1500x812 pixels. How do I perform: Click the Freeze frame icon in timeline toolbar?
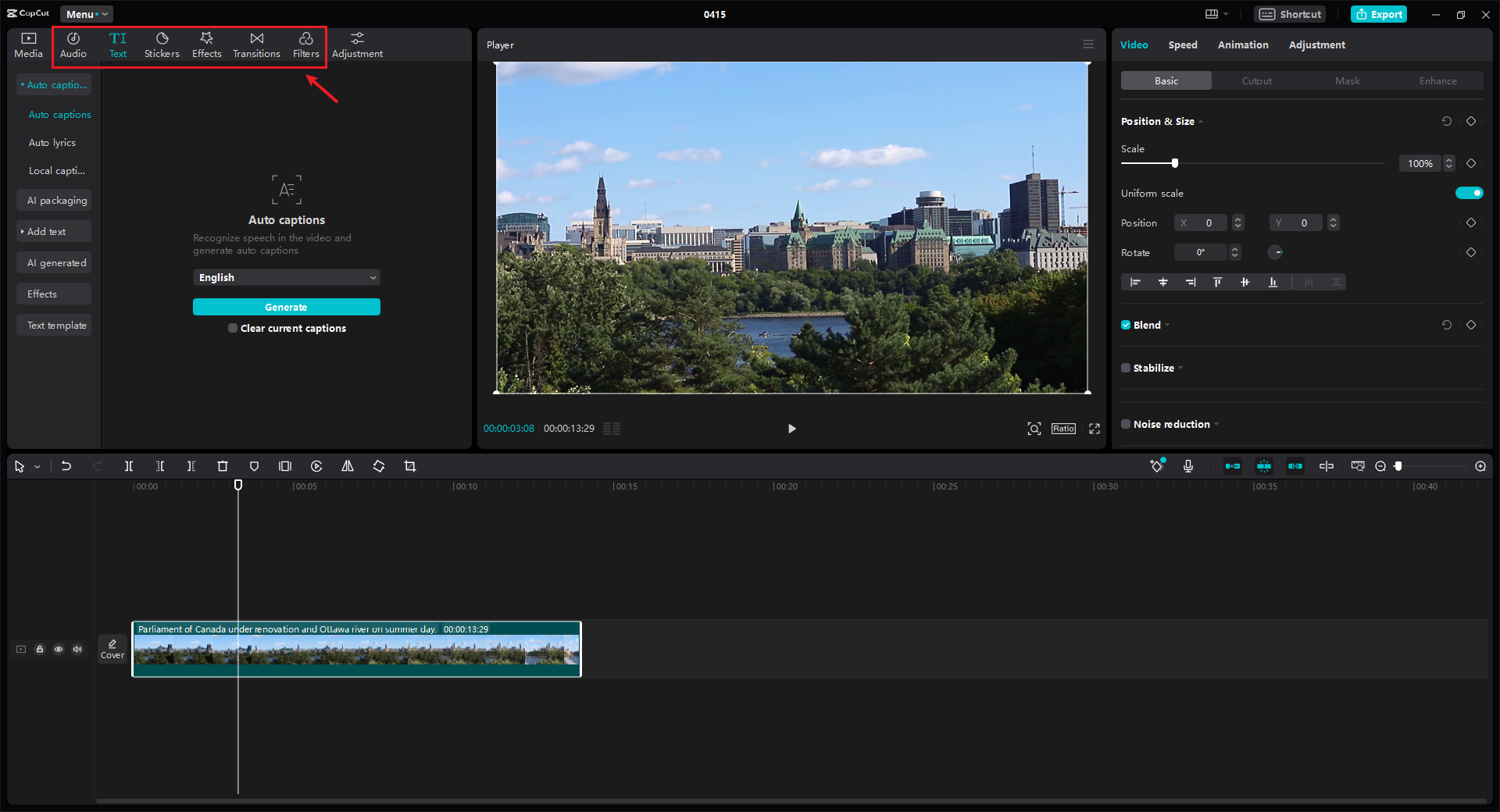(285, 466)
